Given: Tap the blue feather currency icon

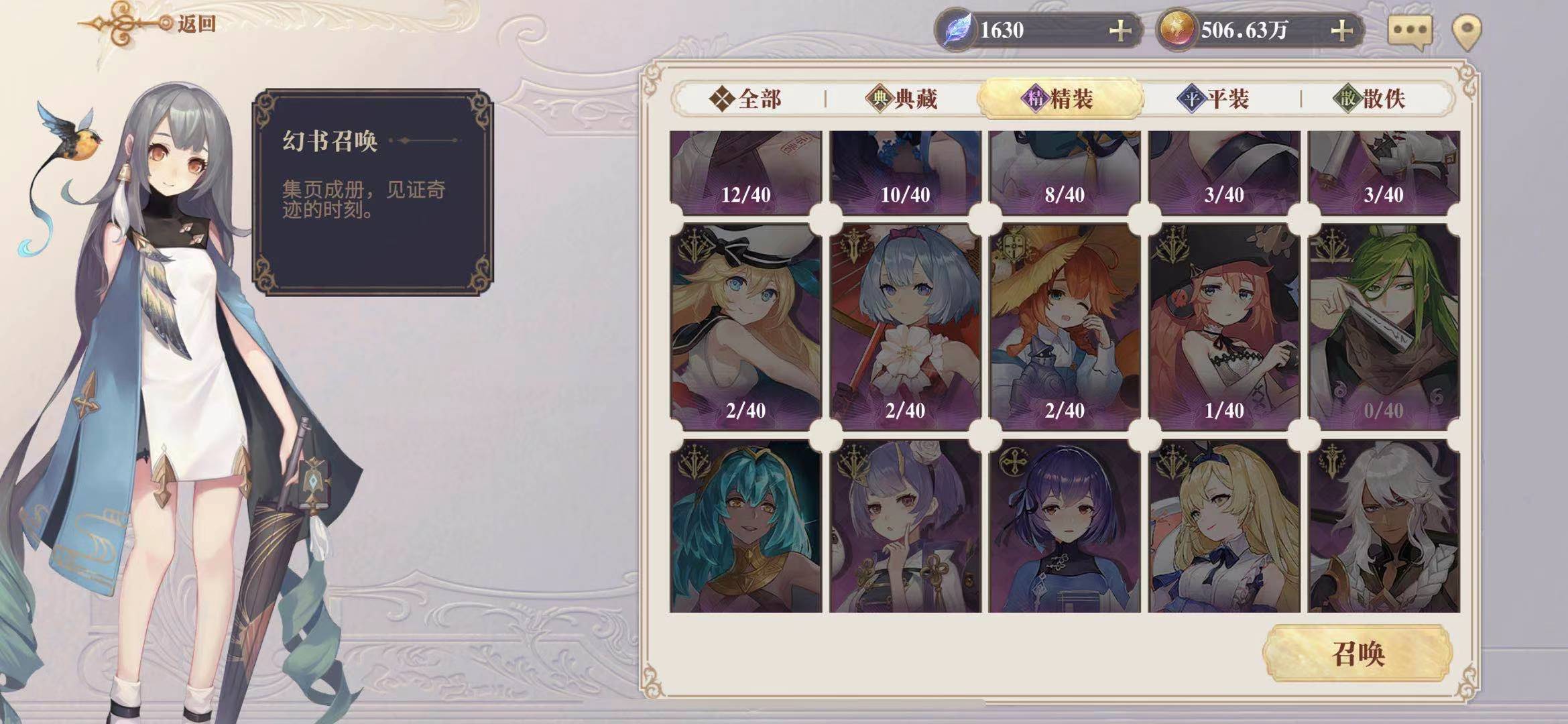Looking at the screenshot, I should coord(958,30).
